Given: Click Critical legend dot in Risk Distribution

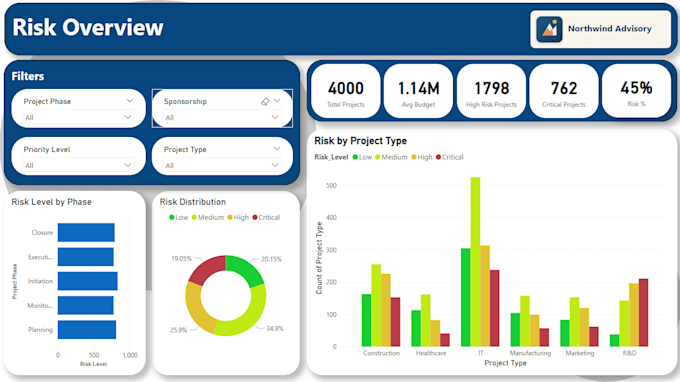Looking at the screenshot, I should coord(255,217).
